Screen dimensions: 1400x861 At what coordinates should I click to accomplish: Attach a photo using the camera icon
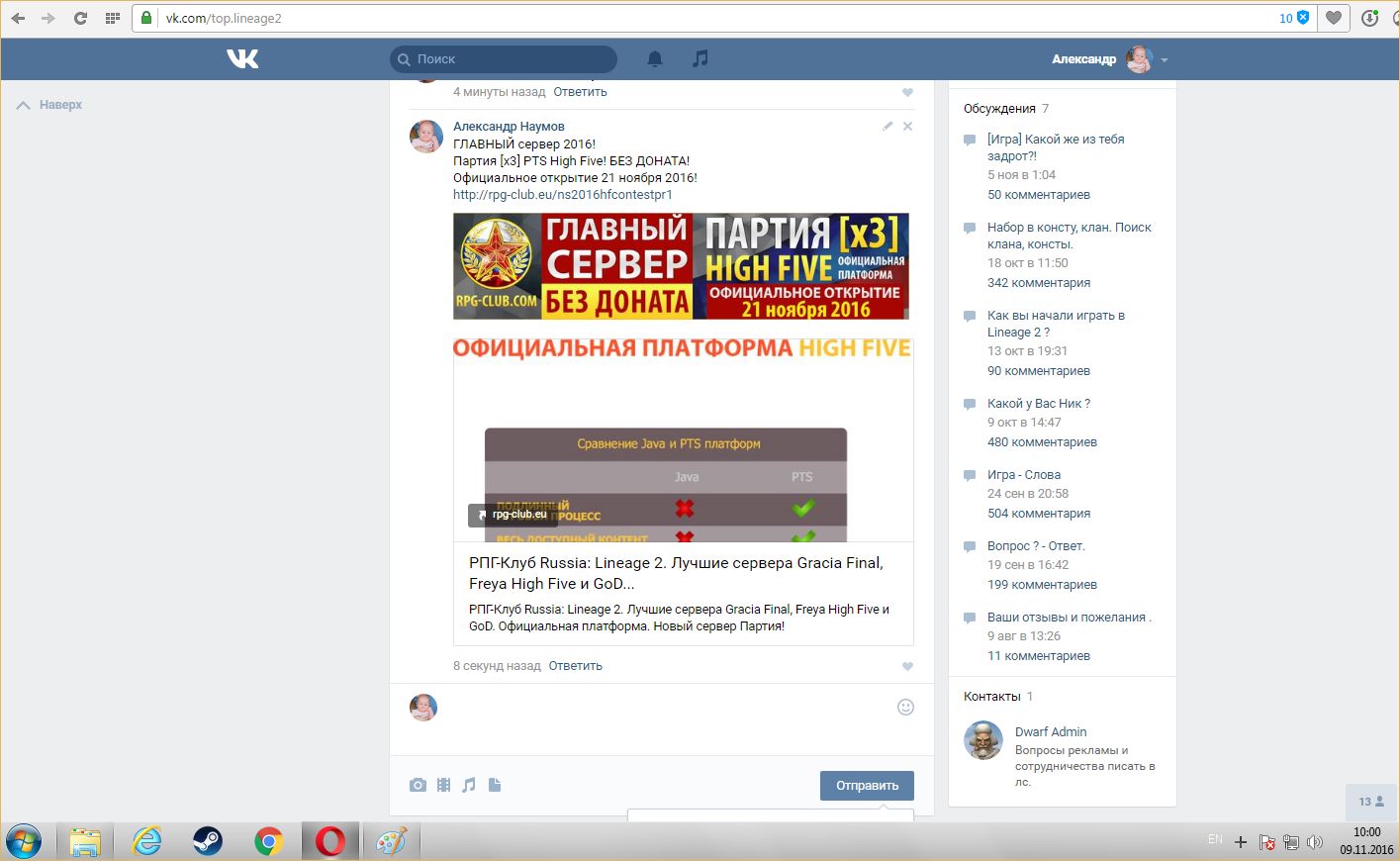[x=418, y=785]
